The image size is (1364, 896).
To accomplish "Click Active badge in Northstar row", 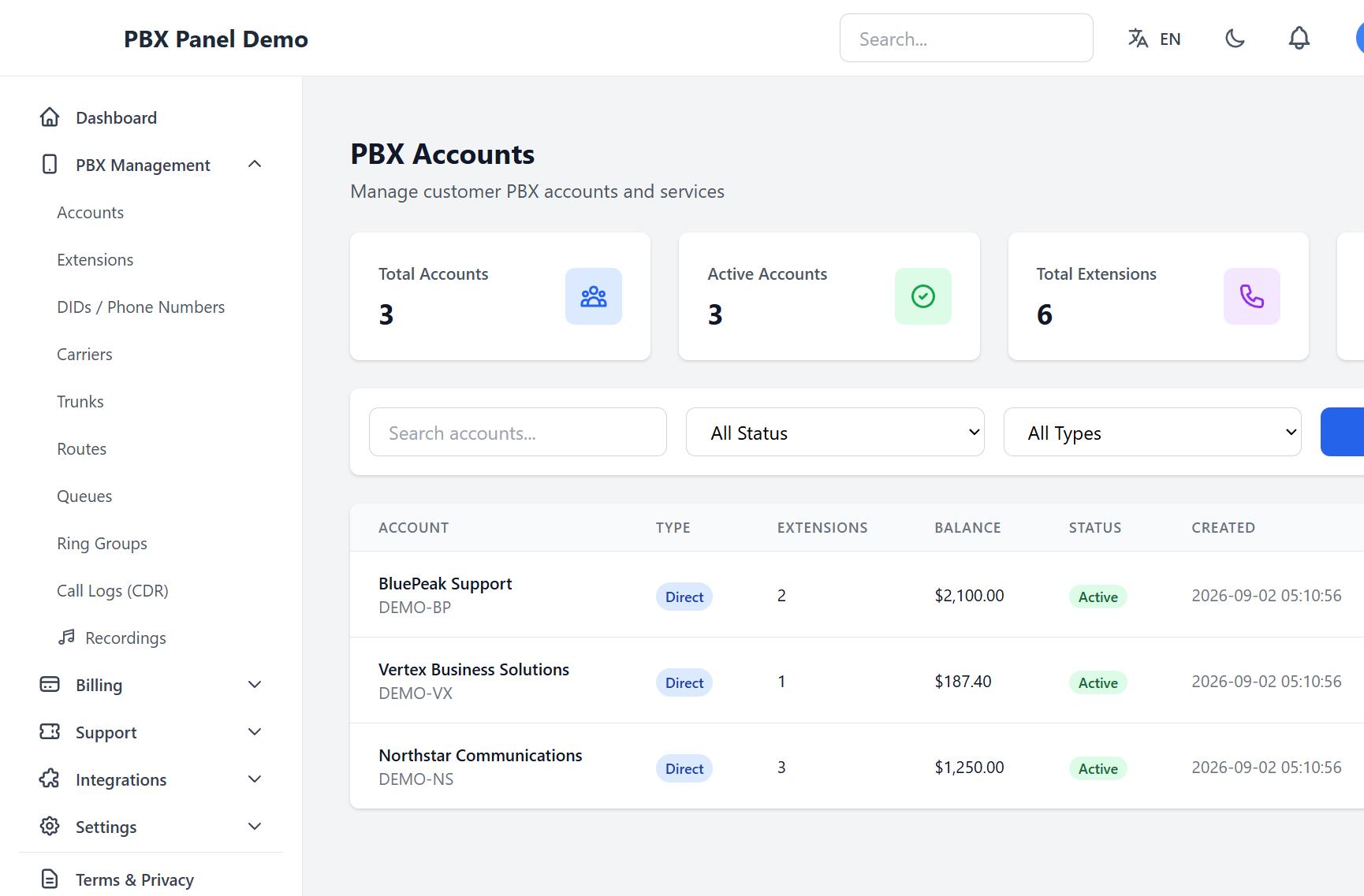I will pos(1098,768).
